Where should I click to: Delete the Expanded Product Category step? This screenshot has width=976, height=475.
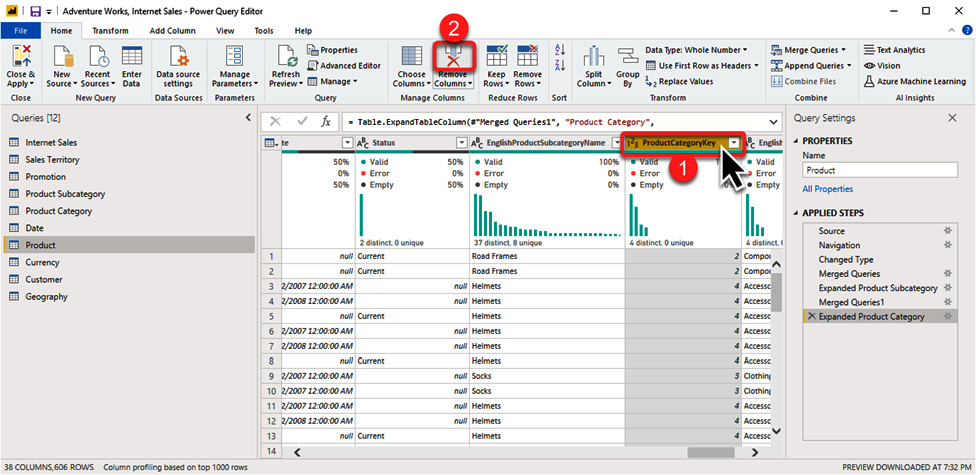[811, 317]
